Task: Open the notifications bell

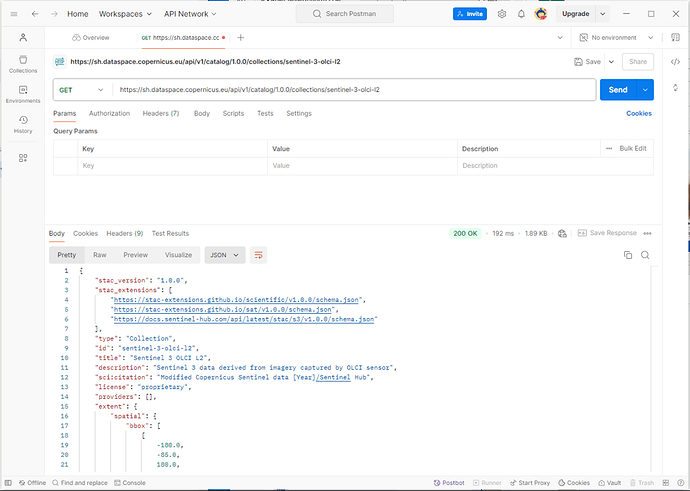Action: click(521, 14)
